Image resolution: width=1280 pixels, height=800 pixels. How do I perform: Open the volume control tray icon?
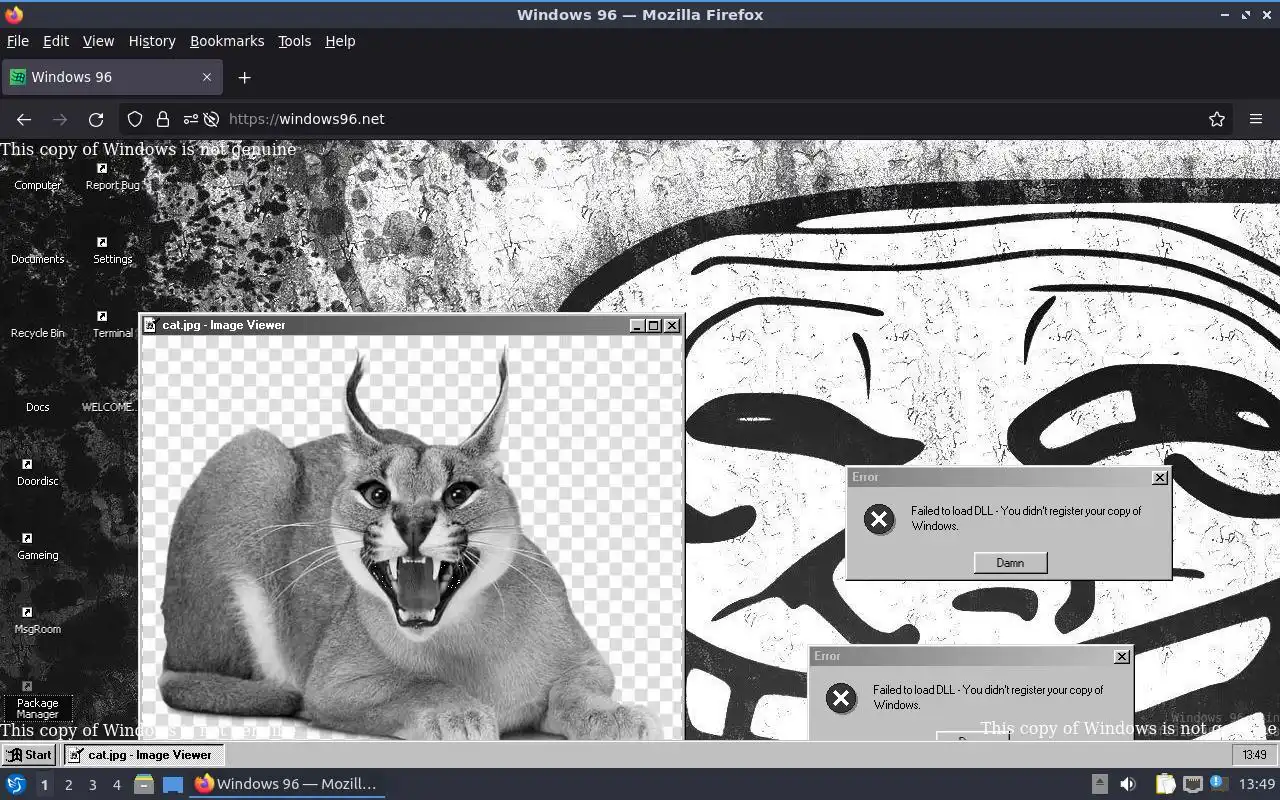pos(1128,784)
